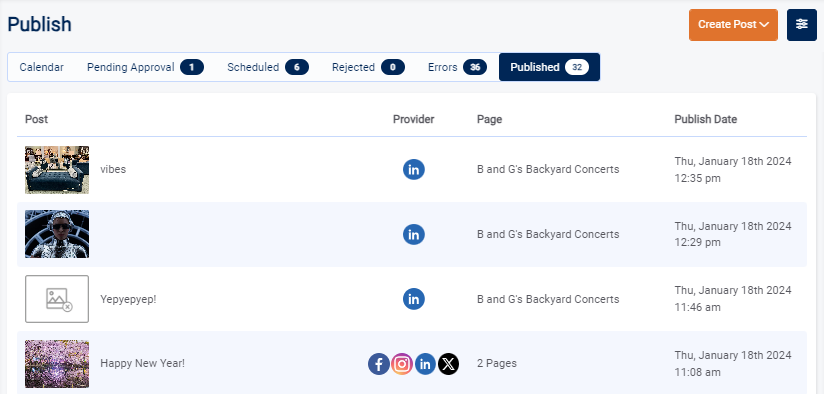This screenshot has width=824, height=394.
Task: Click the broken image placeholder for Yepyepyep! post
Action: pos(57,299)
